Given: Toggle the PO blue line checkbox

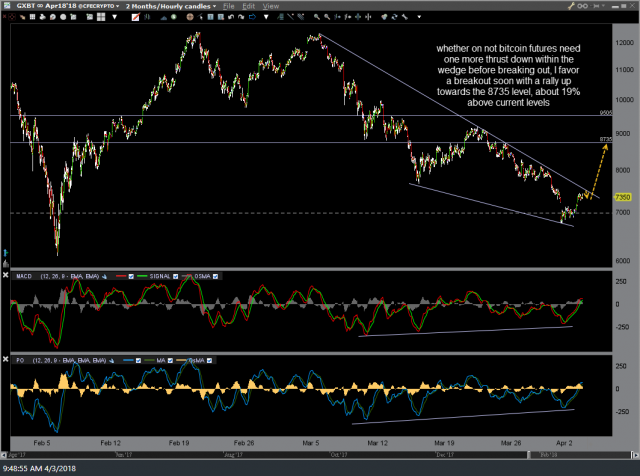Looking at the screenshot, I should 138,360.
